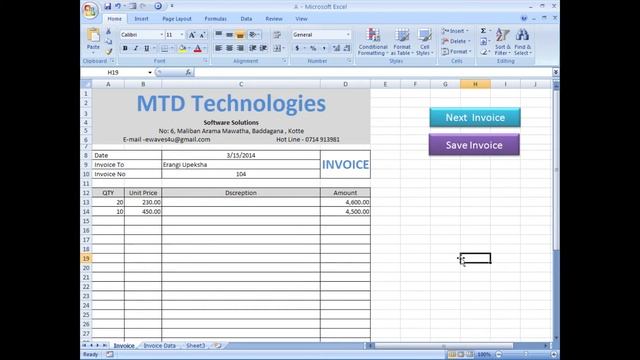This screenshot has height=360, width=640.
Task: Save the workbook from Quick Access Toolbar
Action: [107, 6]
